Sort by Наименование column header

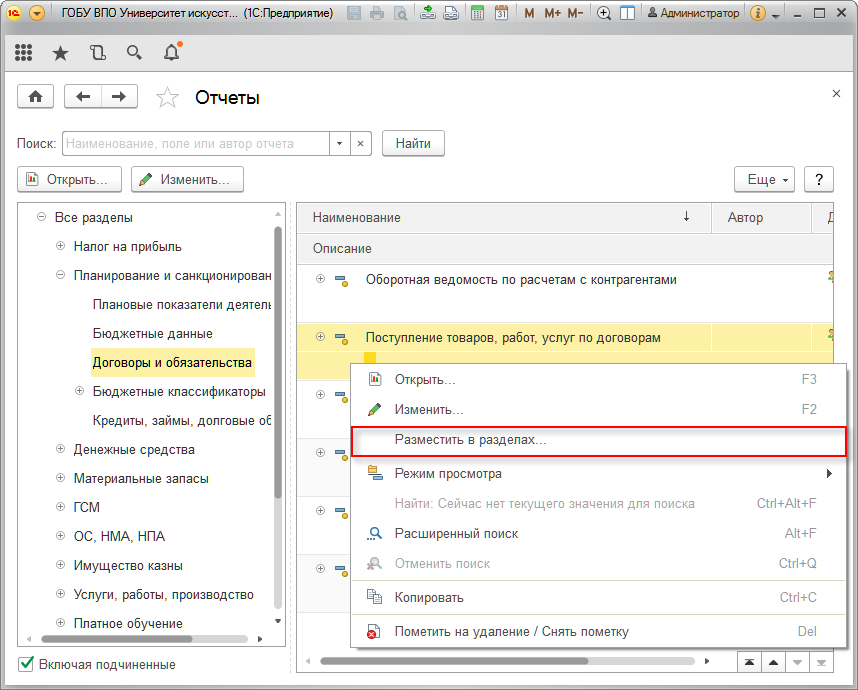[x=503, y=217]
